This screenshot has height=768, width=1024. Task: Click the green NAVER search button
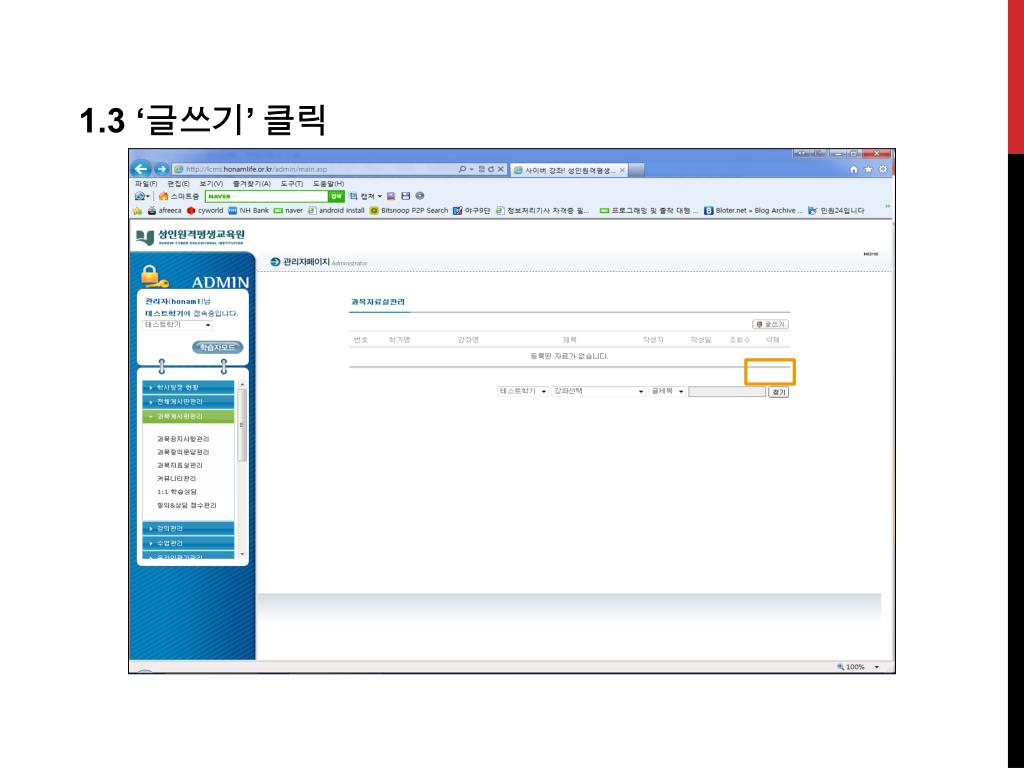point(336,196)
